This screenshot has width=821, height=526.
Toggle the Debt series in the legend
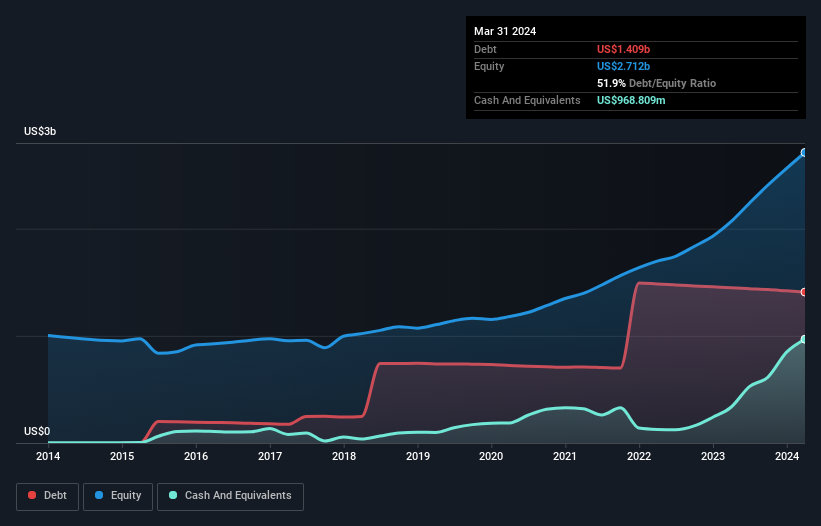47,496
